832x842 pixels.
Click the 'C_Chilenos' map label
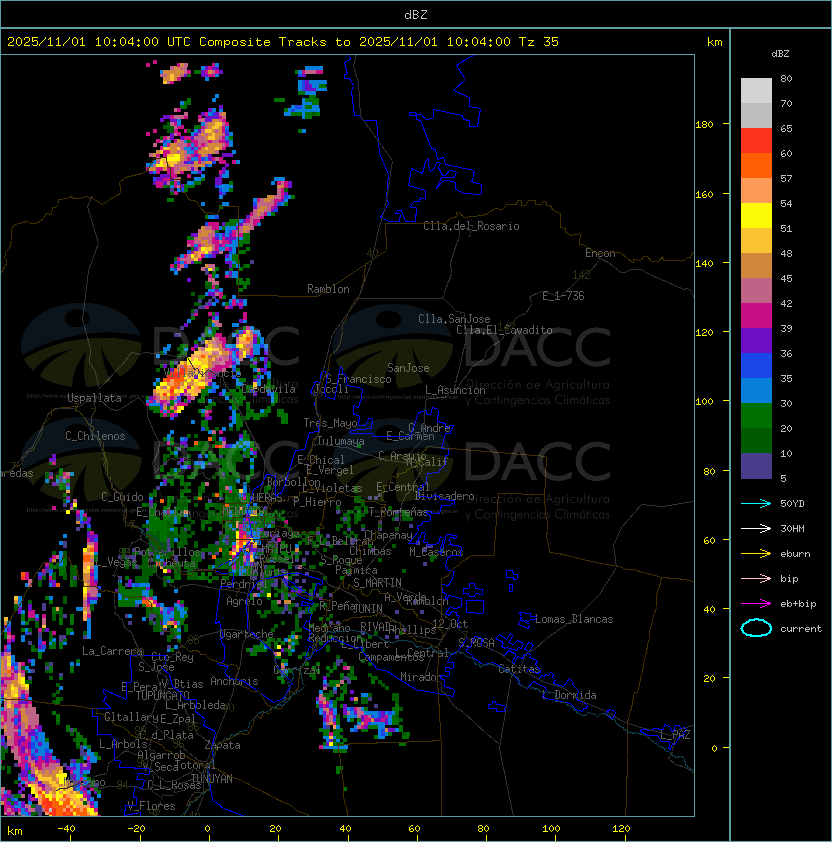(x=95, y=436)
